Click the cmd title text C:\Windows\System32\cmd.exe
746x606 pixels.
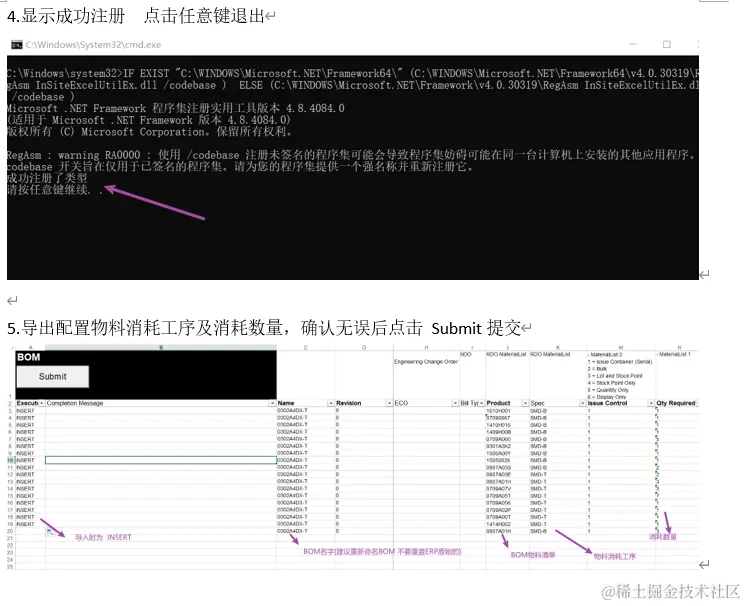pyautogui.click(x=93, y=45)
